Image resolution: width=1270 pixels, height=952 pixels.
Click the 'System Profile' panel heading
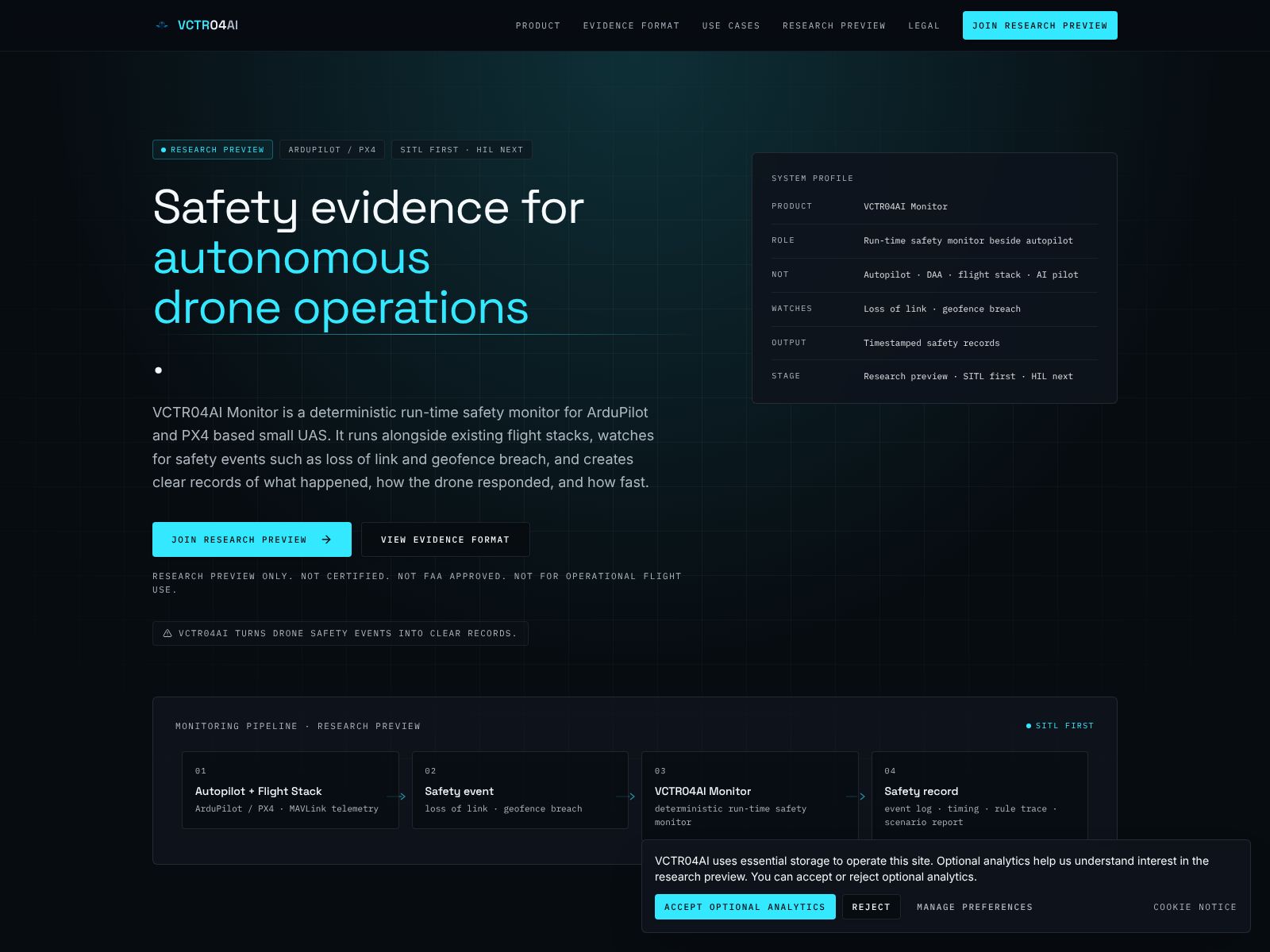pos(813,178)
